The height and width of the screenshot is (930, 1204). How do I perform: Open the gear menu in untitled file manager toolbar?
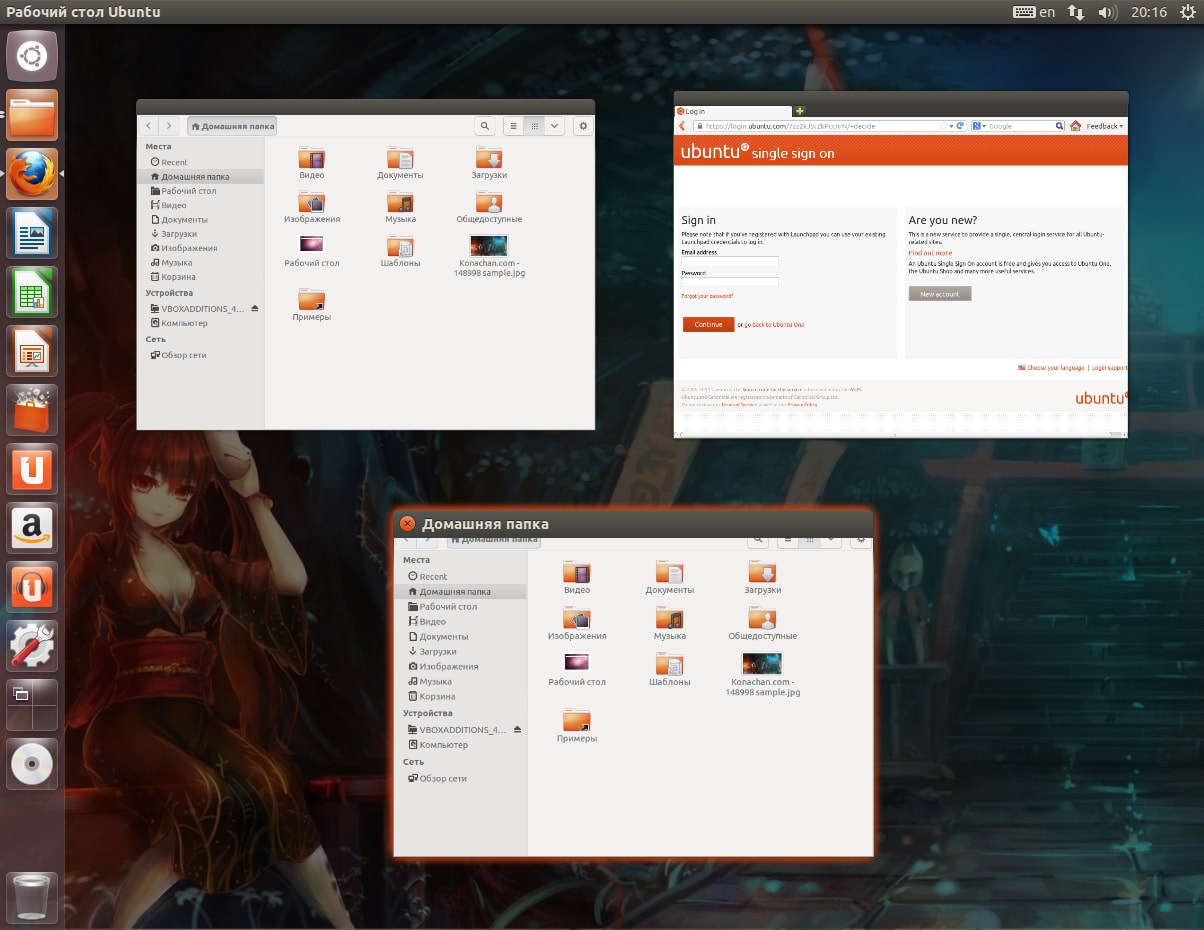pyautogui.click(x=584, y=126)
